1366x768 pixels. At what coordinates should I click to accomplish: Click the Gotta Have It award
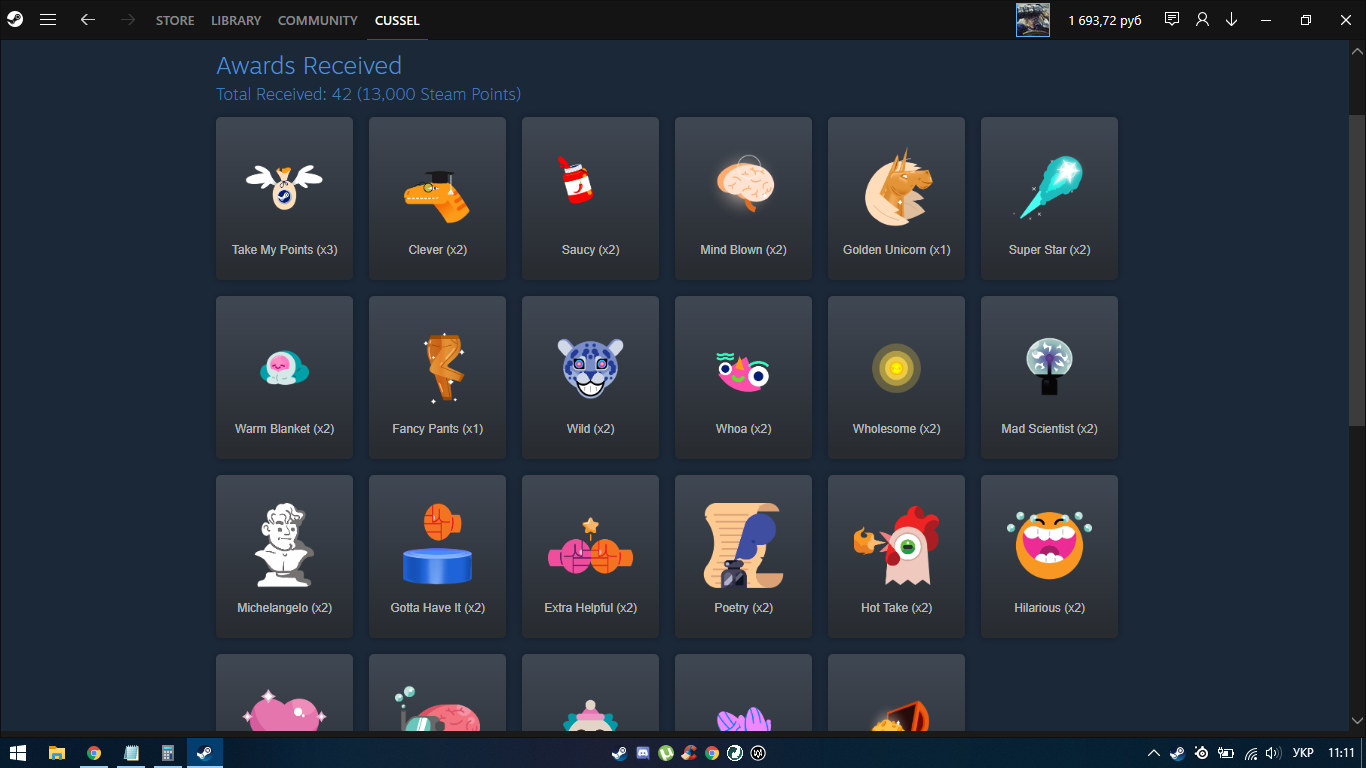pos(437,556)
